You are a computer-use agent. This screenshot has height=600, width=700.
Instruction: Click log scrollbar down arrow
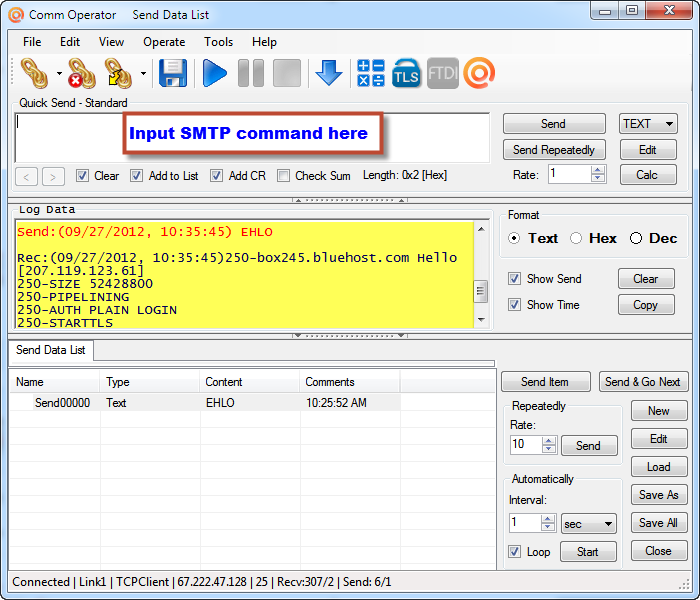(481, 320)
